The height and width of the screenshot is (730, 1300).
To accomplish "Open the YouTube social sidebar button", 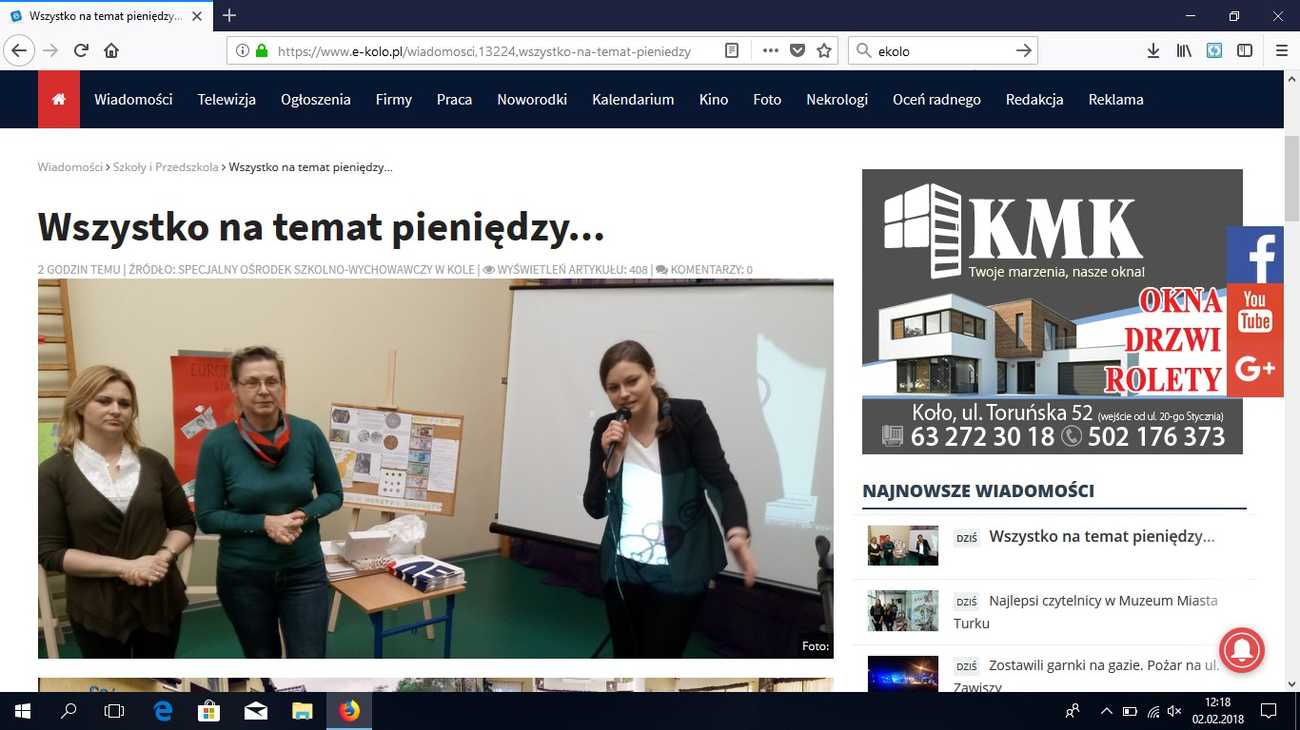I will (1255, 312).
